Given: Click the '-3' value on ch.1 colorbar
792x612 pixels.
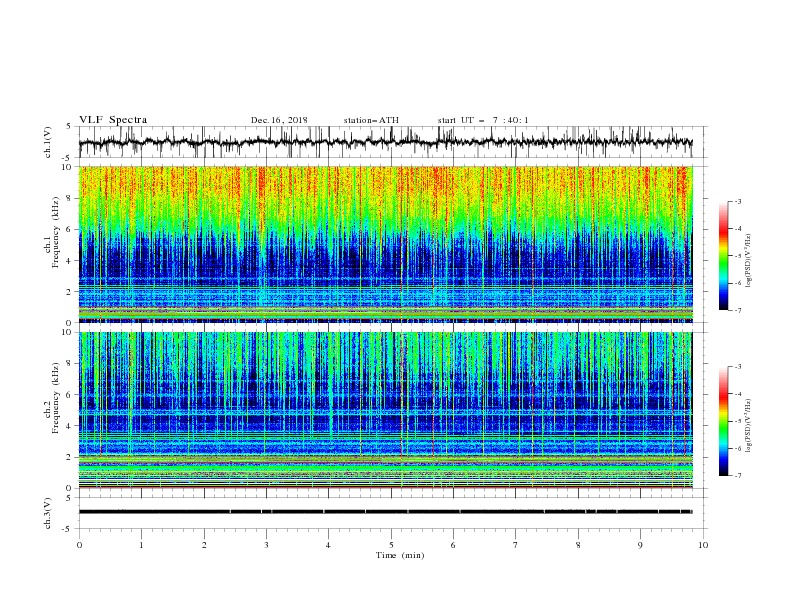Looking at the screenshot, I should click(x=737, y=201).
